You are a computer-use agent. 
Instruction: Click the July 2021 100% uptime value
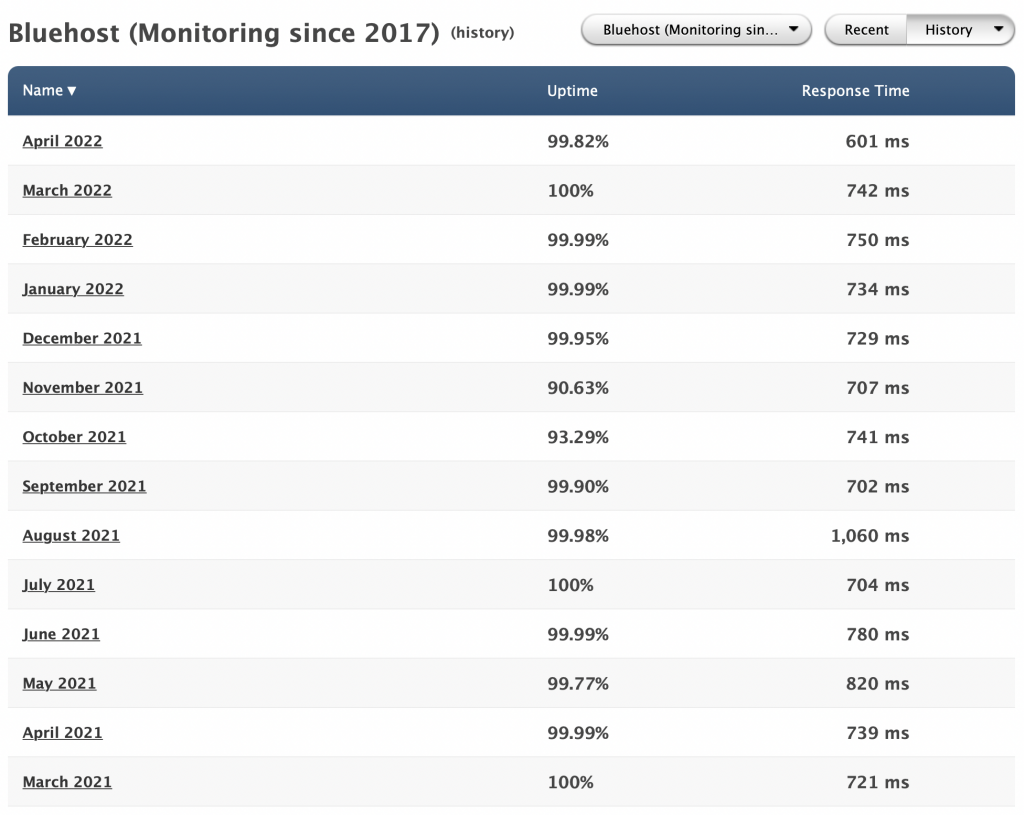(x=570, y=585)
